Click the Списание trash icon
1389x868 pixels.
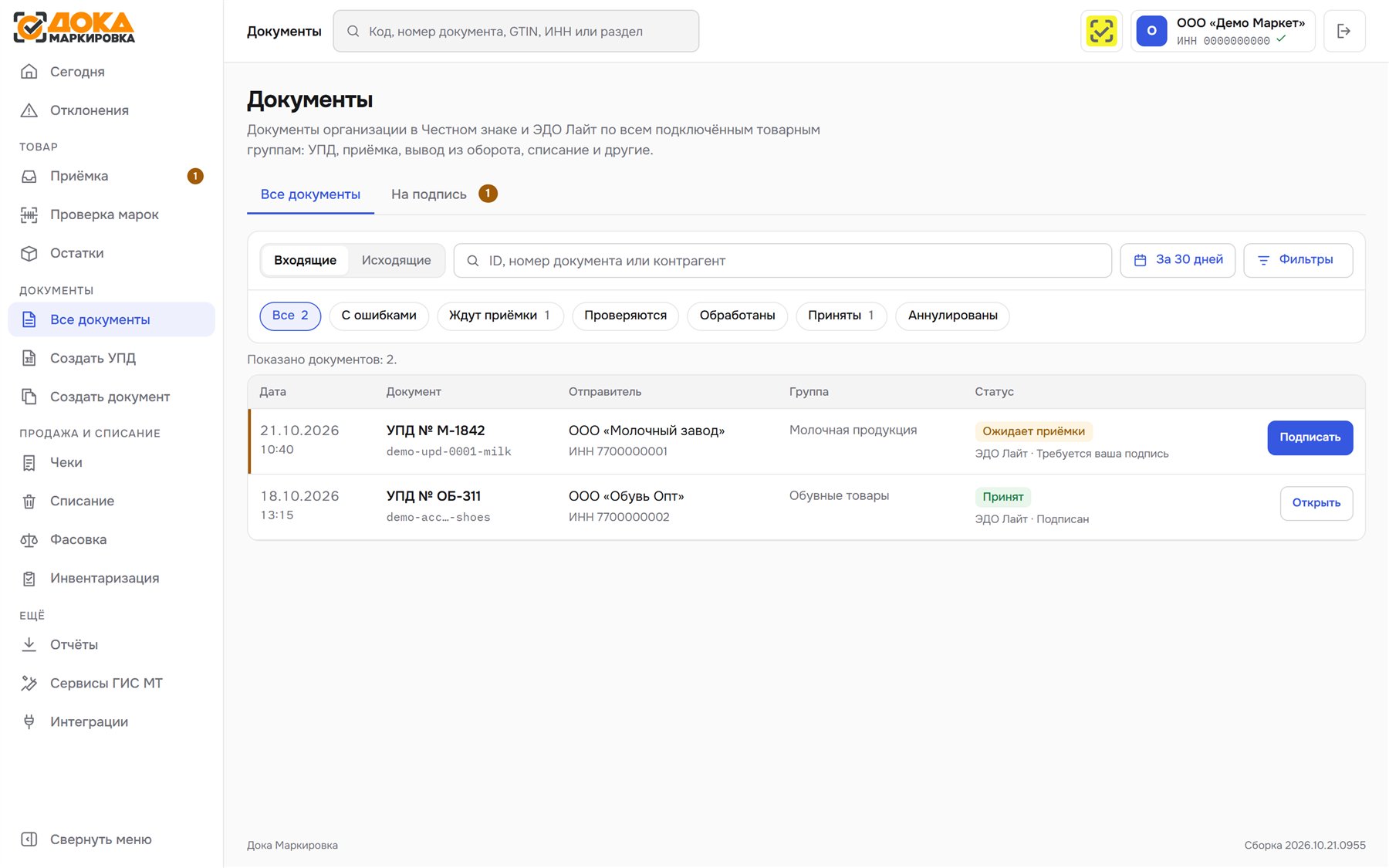[x=29, y=501]
